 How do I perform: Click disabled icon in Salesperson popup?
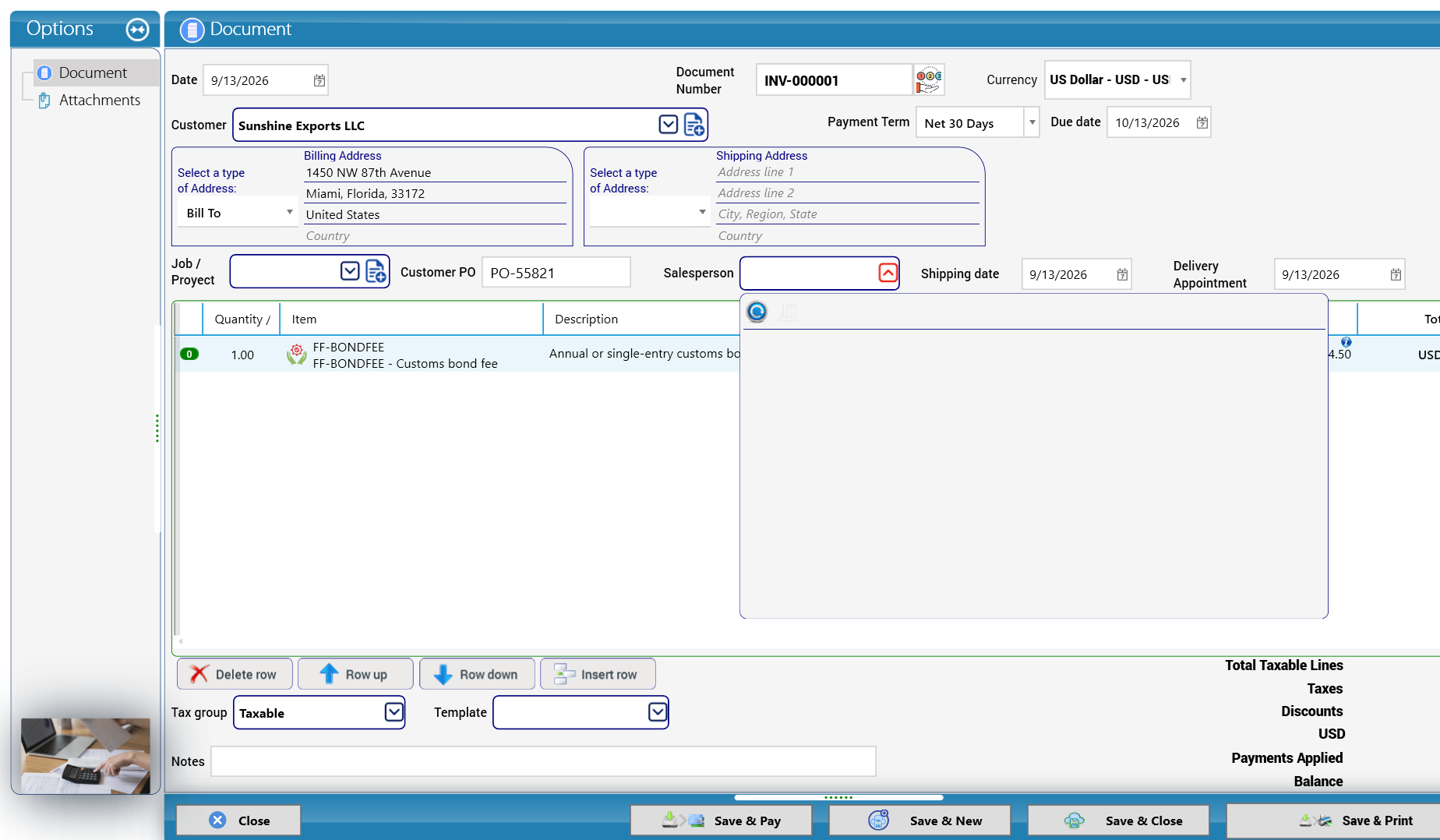pyautogui.click(x=788, y=312)
